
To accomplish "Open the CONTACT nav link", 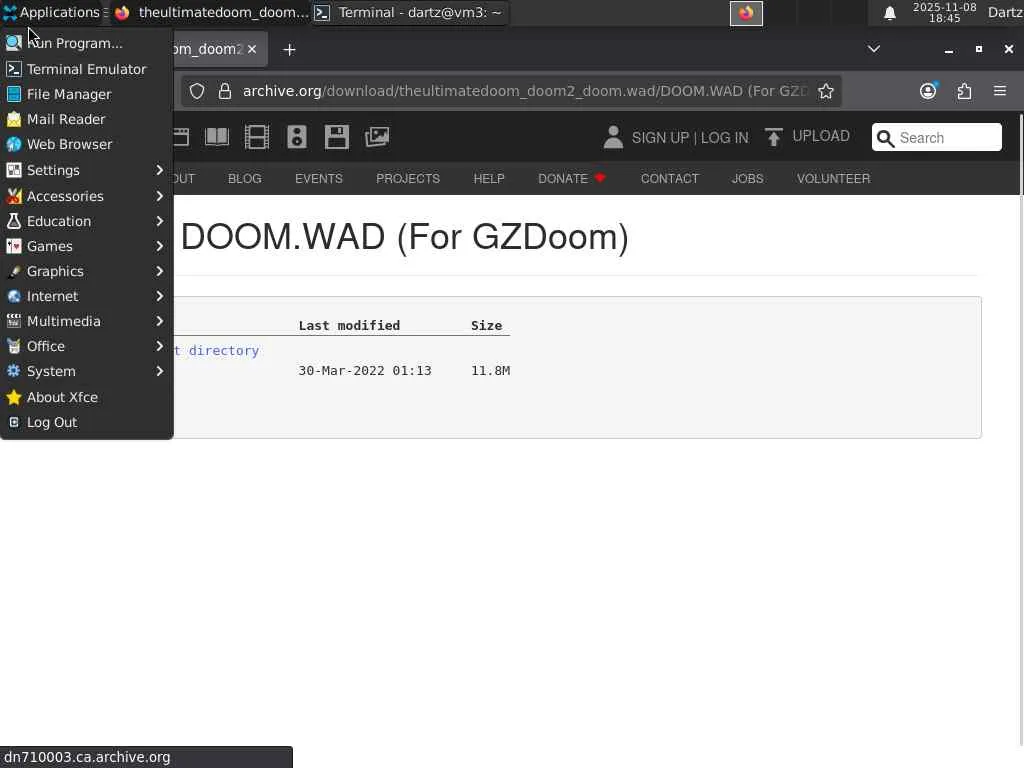I will (669, 178).
